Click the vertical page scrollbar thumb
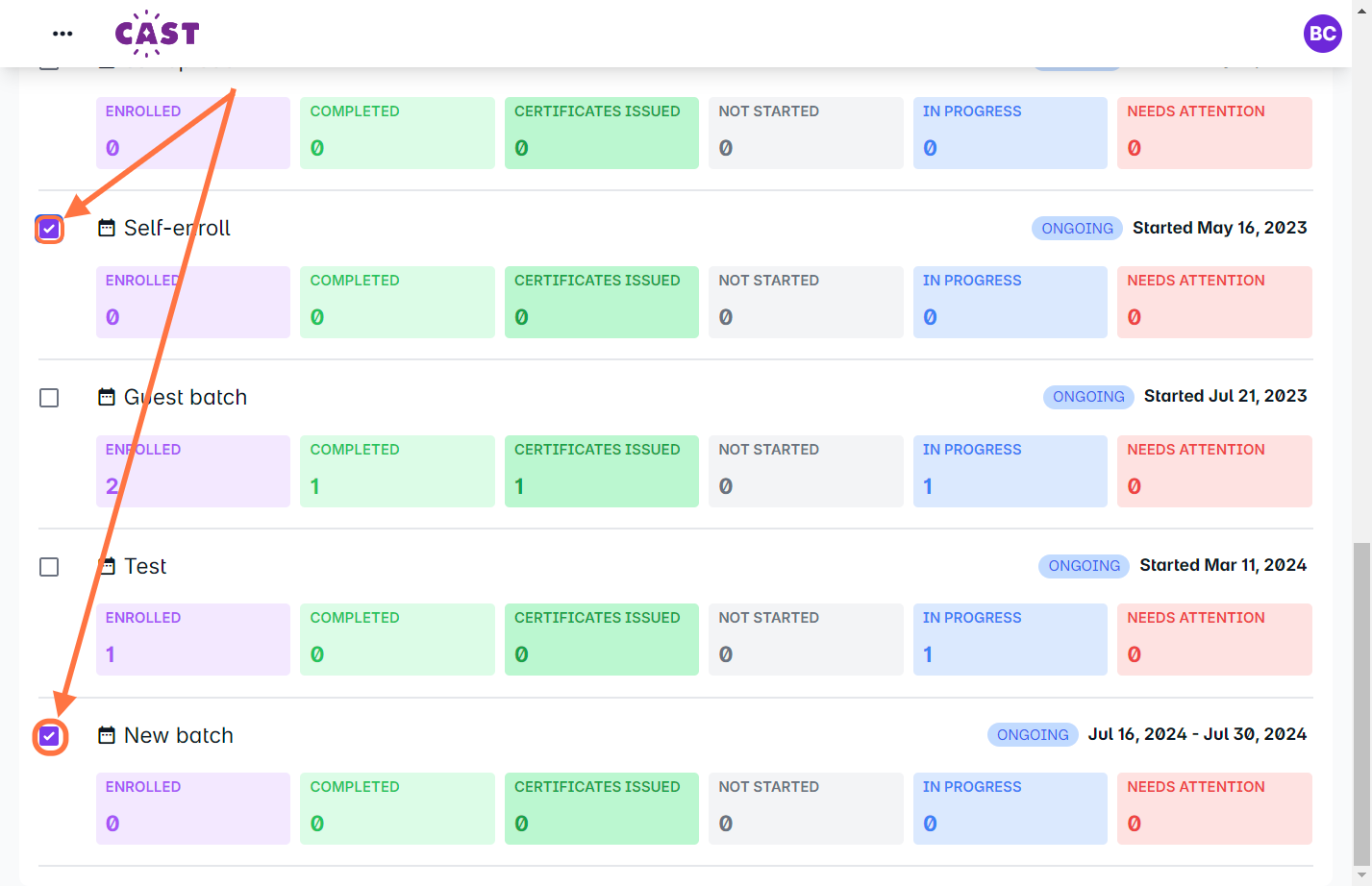Image resolution: width=1372 pixels, height=886 pixels. click(1361, 701)
